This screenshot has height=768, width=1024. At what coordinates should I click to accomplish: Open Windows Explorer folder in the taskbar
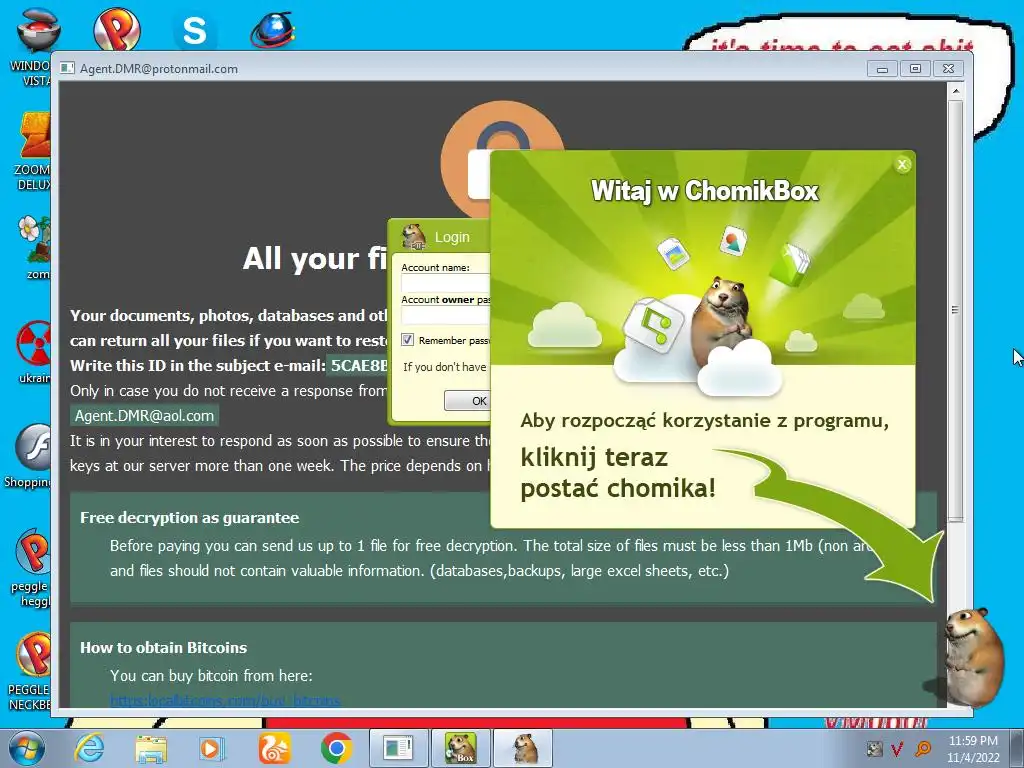pyautogui.click(x=151, y=748)
